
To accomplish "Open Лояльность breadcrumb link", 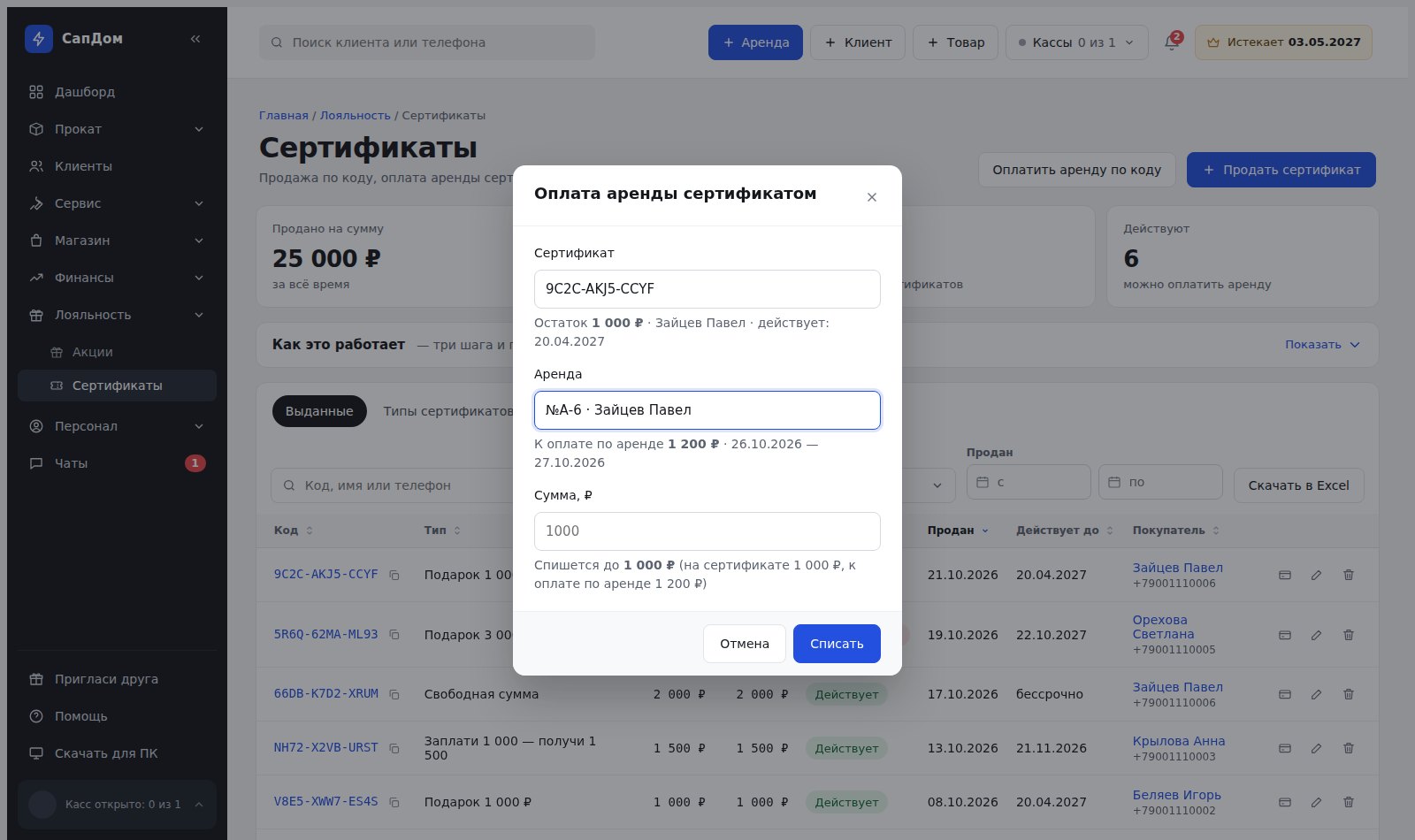I will 355,116.
